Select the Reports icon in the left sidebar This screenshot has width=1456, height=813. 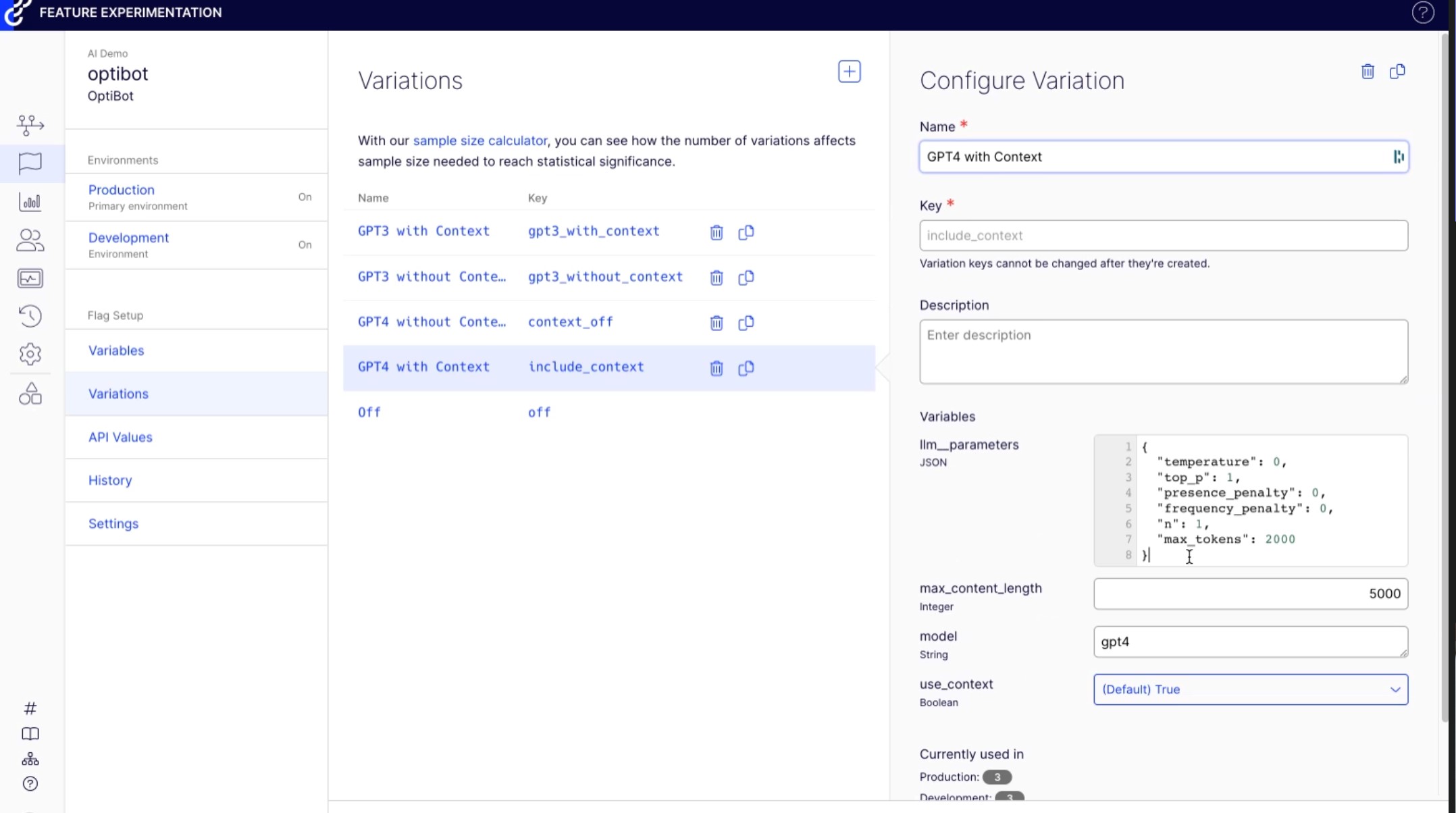point(30,201)
